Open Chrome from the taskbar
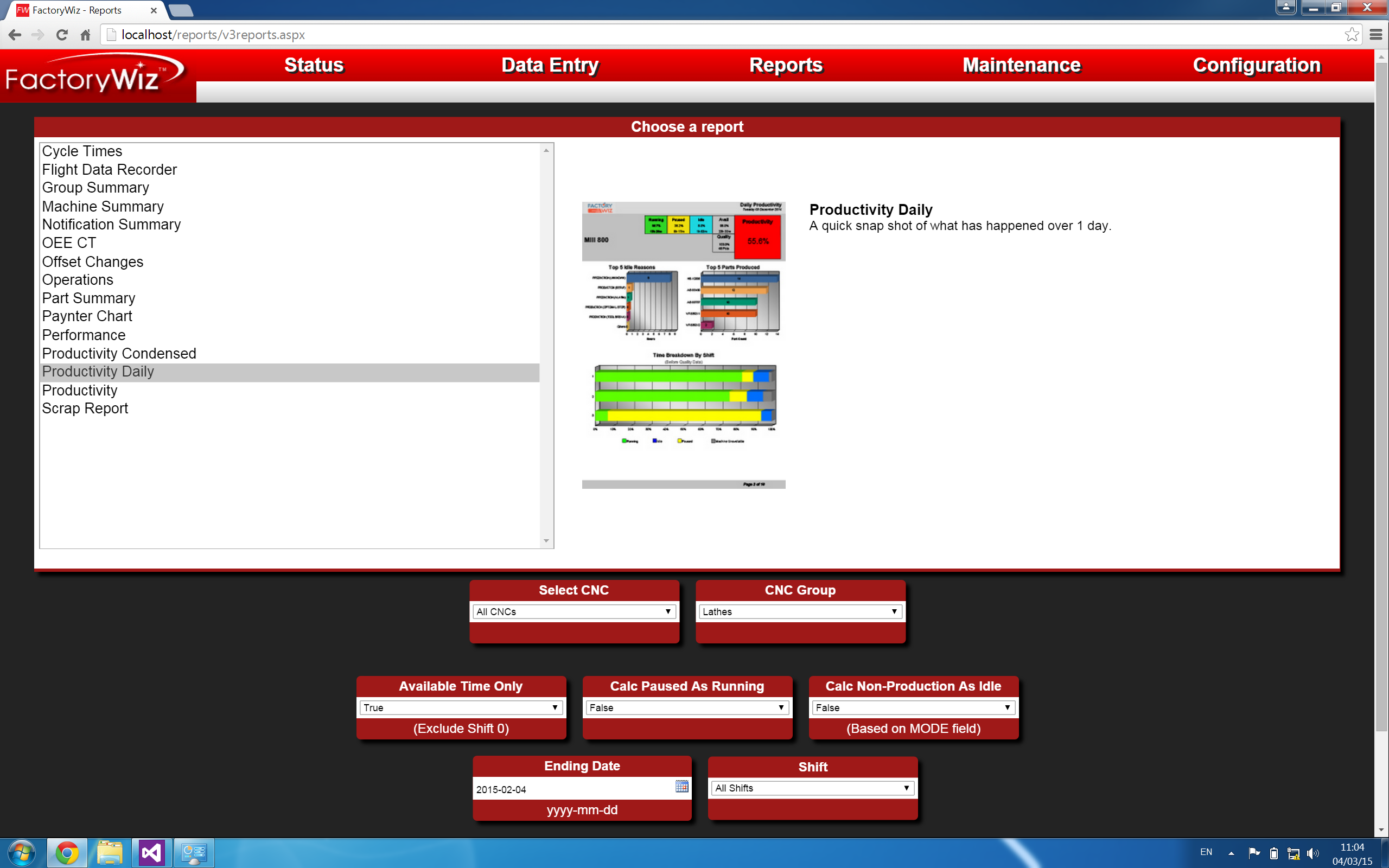1389x868 pixels. pos(67,853)
